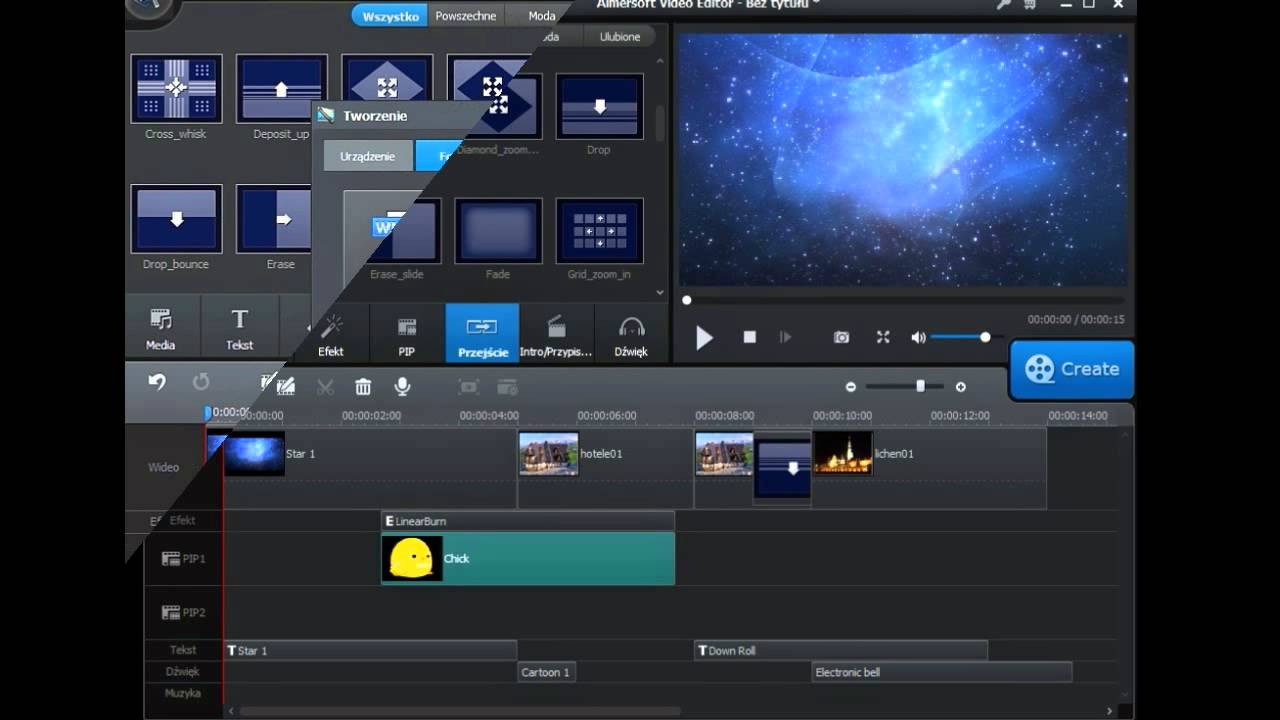Select Urządzenie tab in Tworzenie dialog

coord(367,157)
